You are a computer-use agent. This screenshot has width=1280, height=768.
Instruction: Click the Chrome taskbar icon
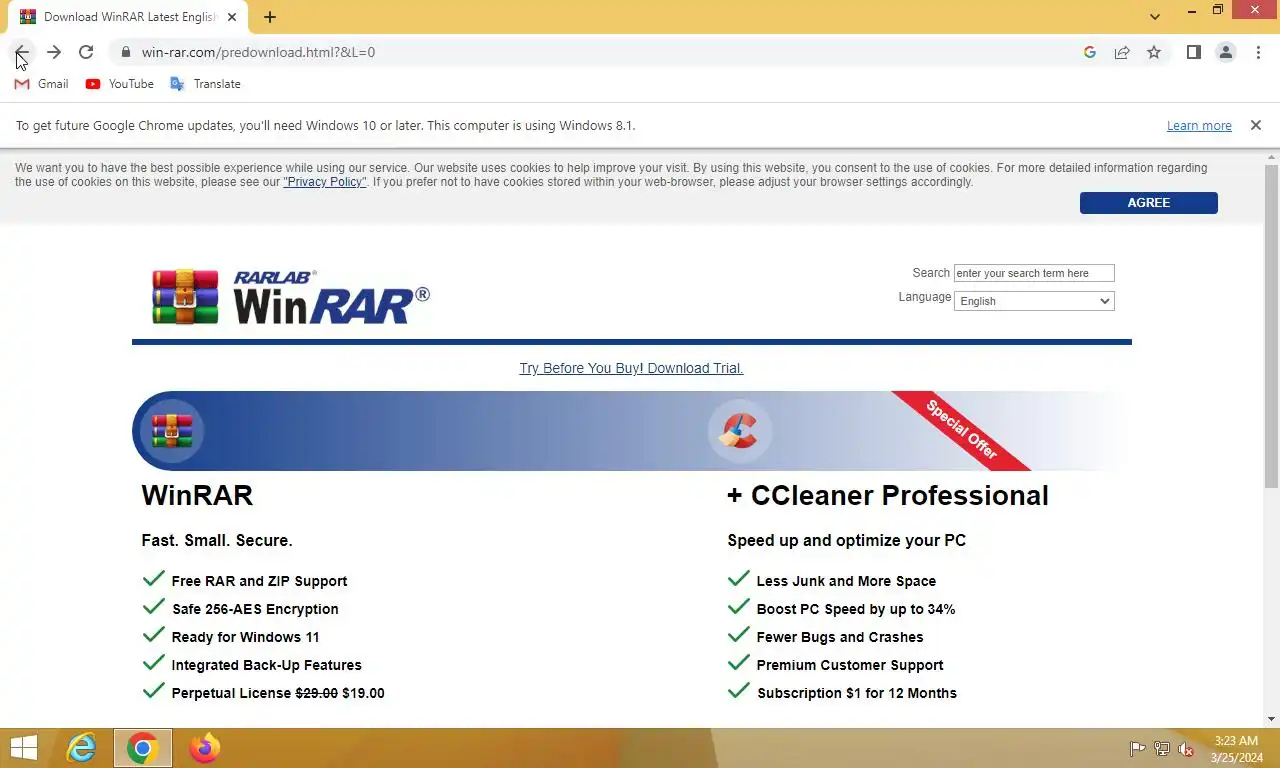point(143,748)
